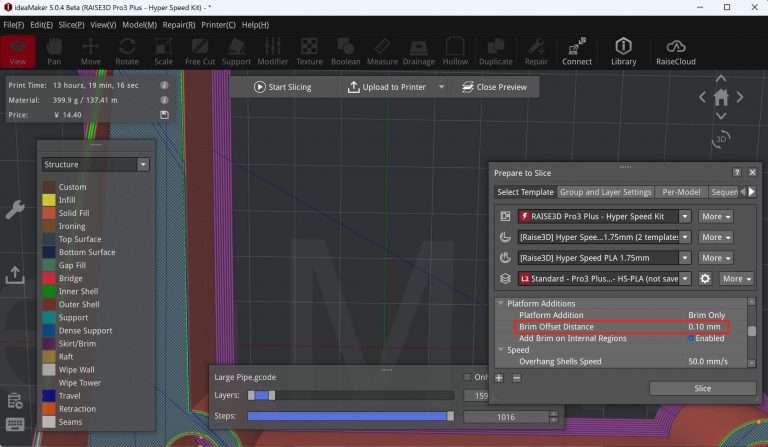Viewport: 768px width, 447px height.
Task: Select Overhang Shells Speed value
Action: pyautogui.click(x=708, y=361)
